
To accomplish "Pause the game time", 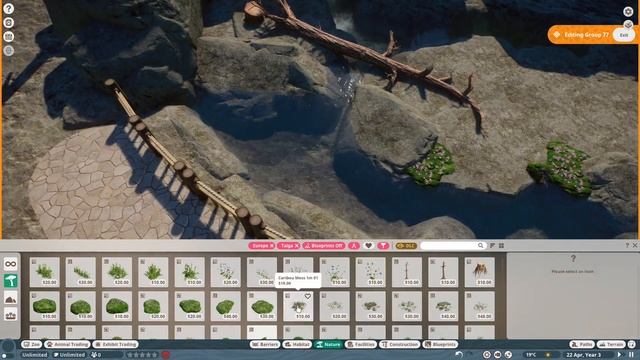I will tap(631, 355).
